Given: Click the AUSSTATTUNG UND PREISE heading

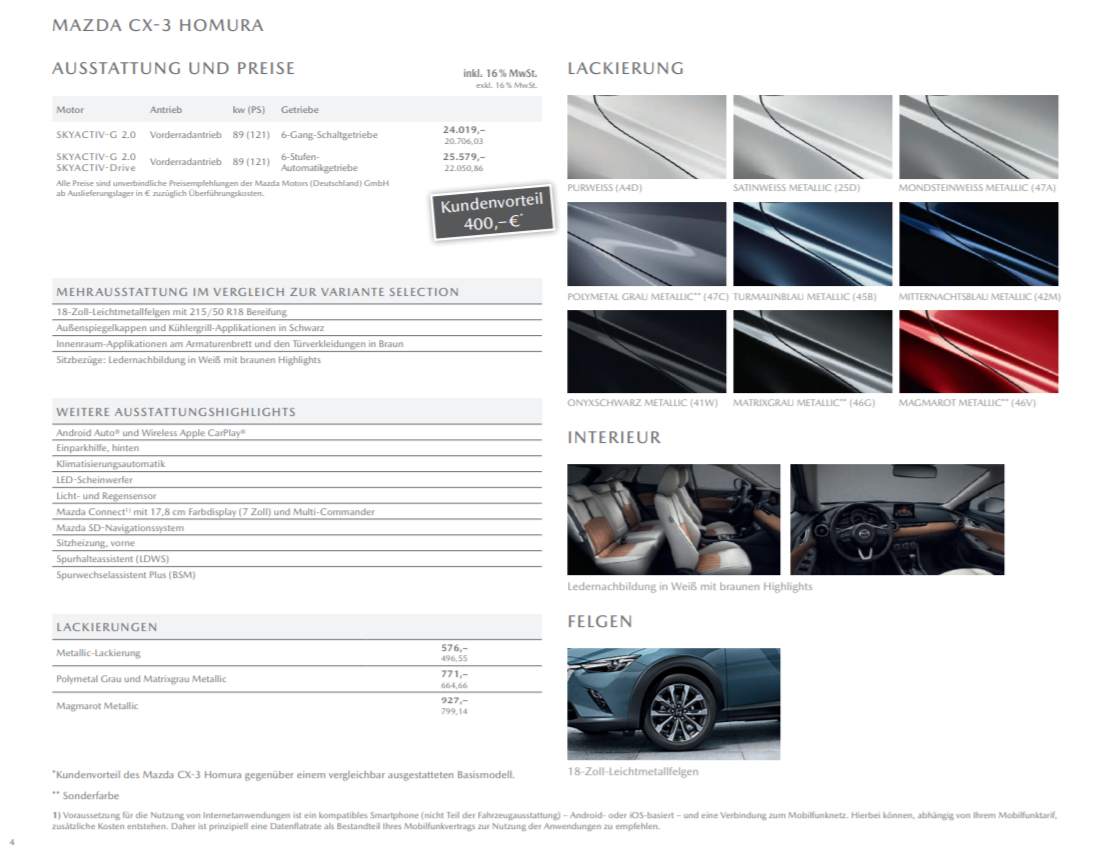Looking at the screenshot, I should (x=173, y=68).
